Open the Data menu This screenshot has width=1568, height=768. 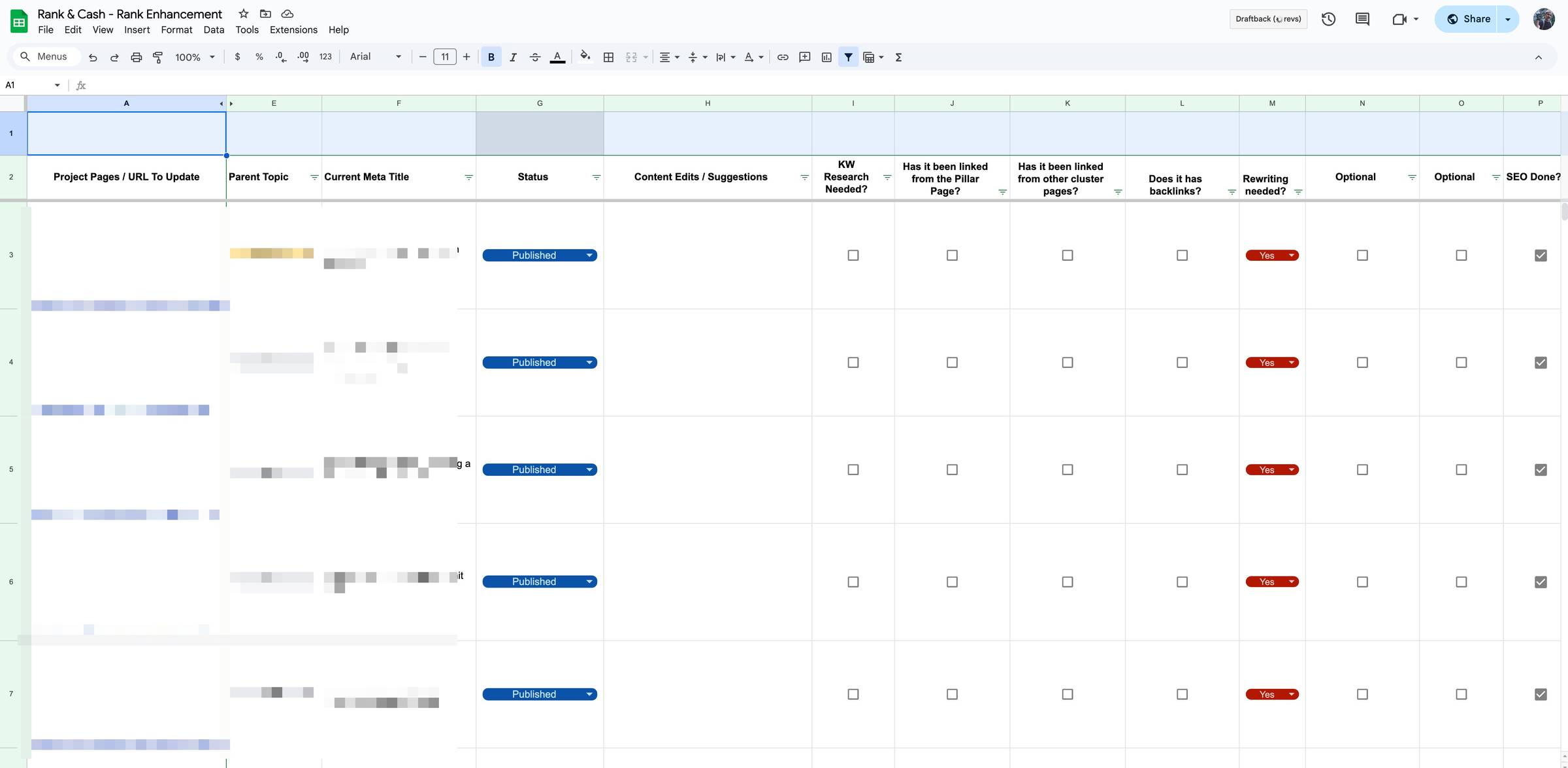pyautogui.click(x=214, y=29)
